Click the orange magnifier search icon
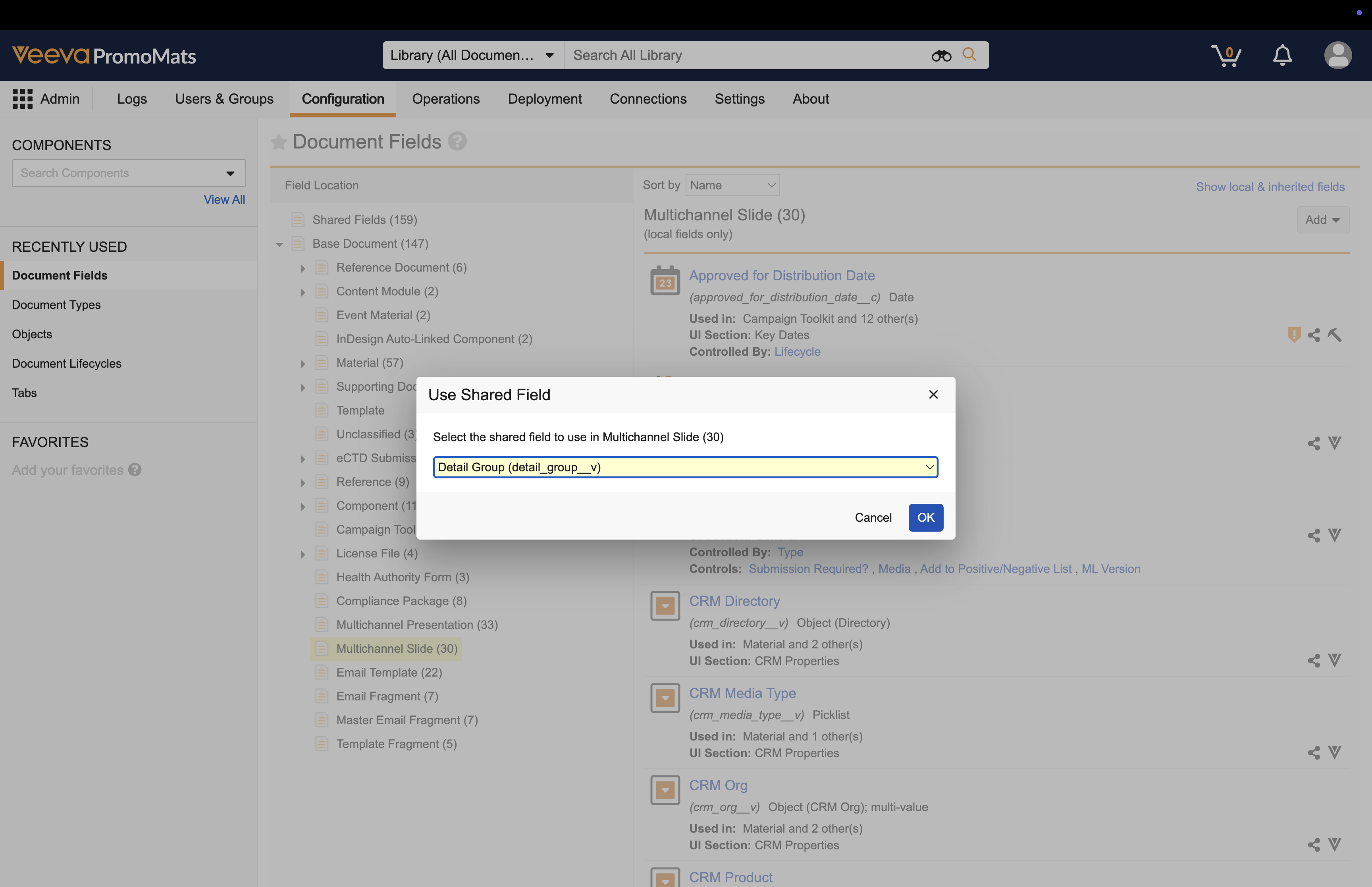 click(x=969, y=55)
